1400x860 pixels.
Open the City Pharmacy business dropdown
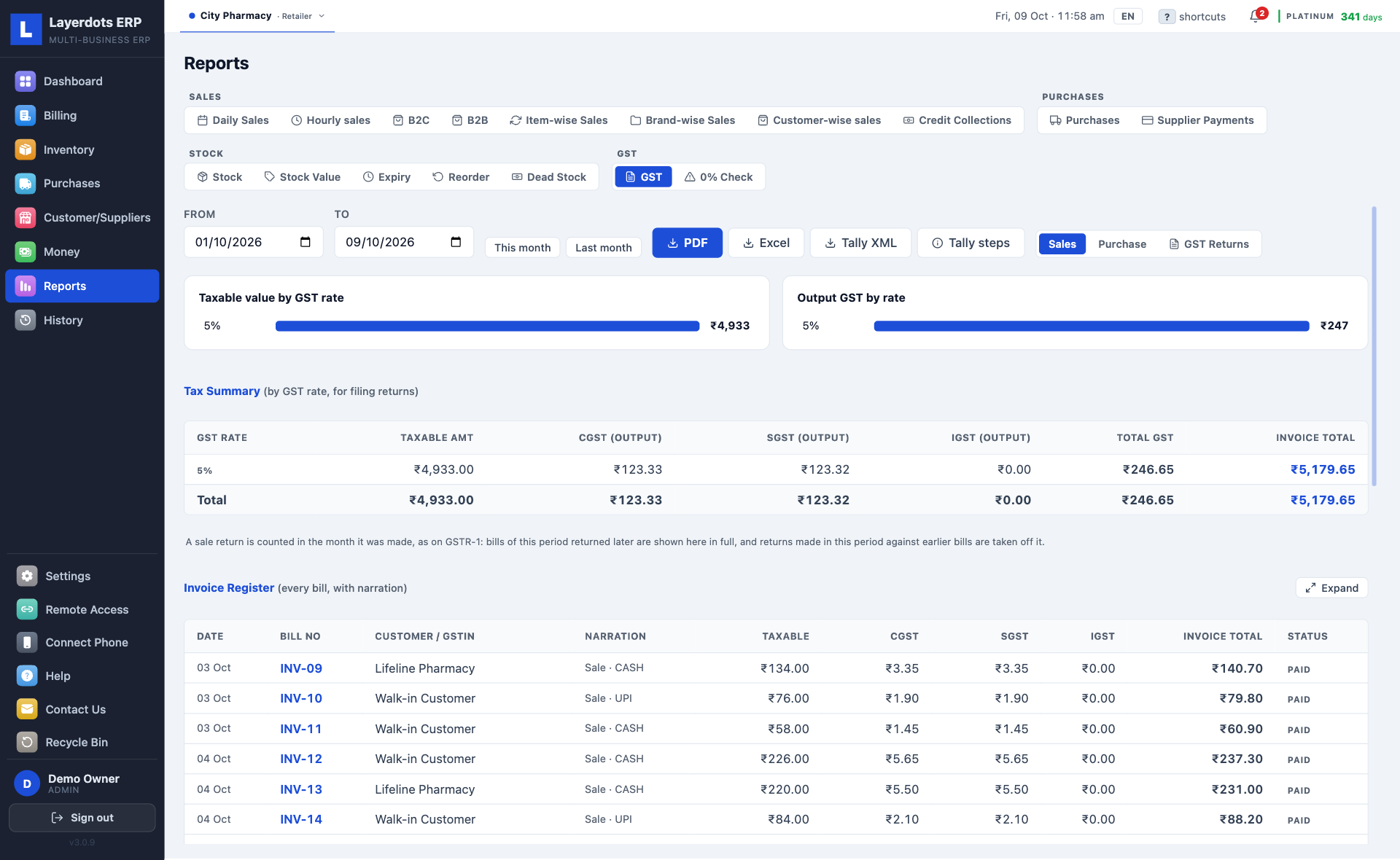click(x=257, y=16)
